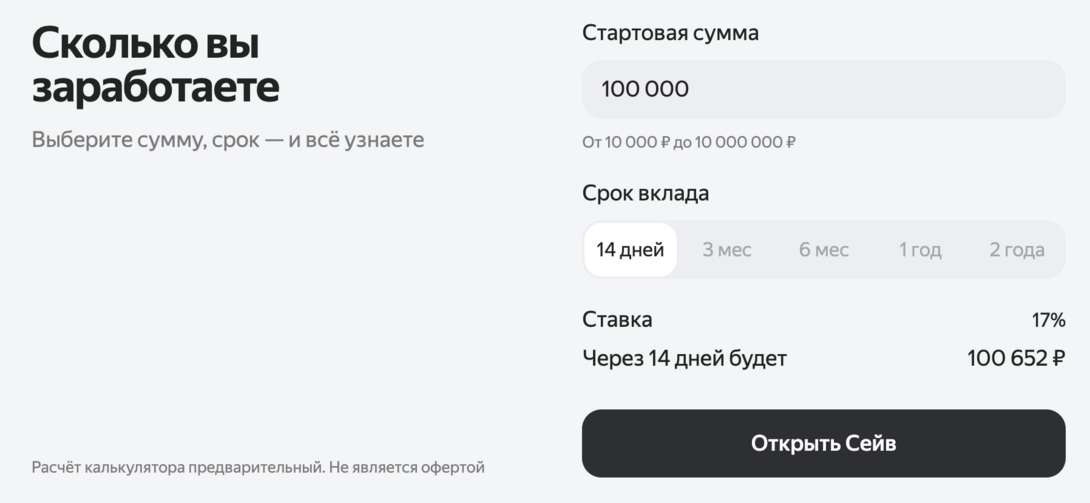Click the Ставка label

(x=617, y=320)
